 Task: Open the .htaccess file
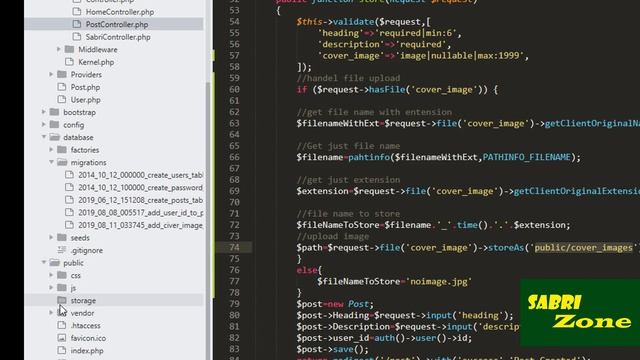(x=85, y=326)
